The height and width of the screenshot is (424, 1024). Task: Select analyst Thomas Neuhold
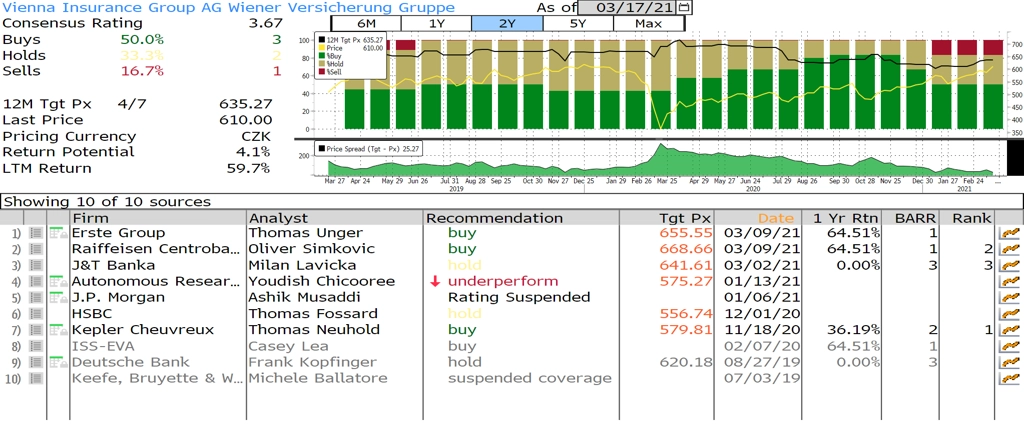[x=313, y=330]
